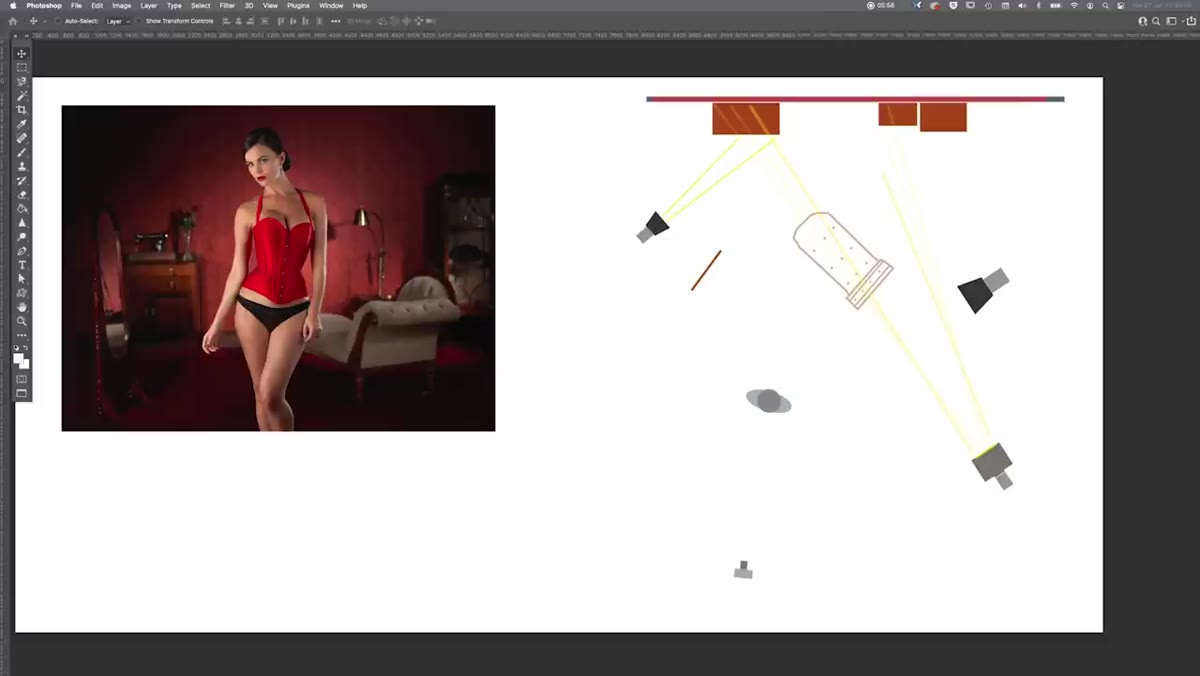This screenshot has height=676, width=1200.
Task: Toggle Quick Mask mode
Action: pyautogui.click(x=22, y=379)
